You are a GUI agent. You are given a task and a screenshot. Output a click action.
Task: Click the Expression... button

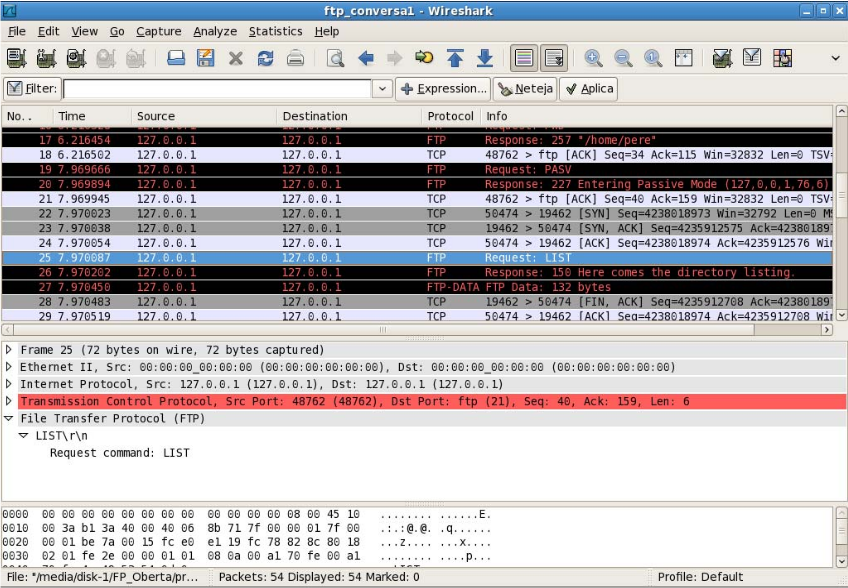click(443, 89)
